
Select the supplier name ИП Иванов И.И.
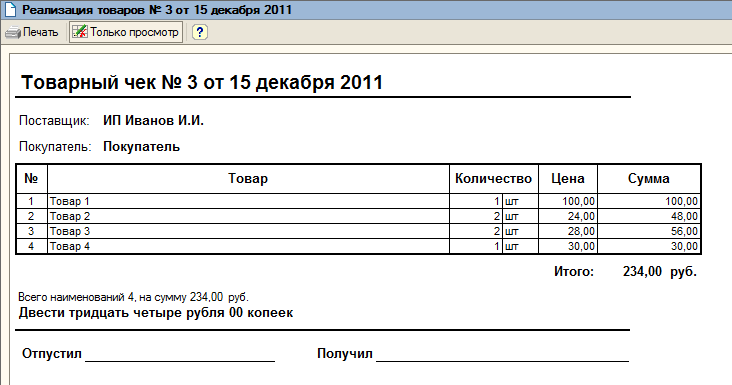(x=153, y=120)
